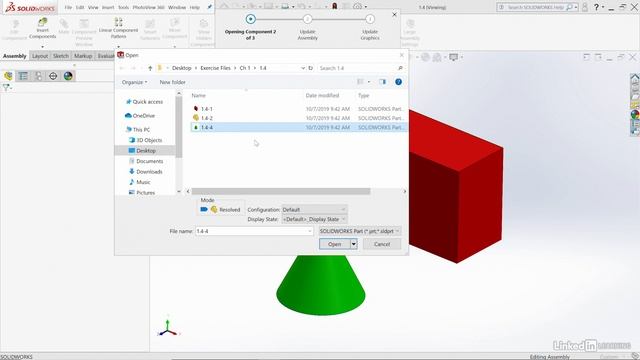
Task: Open the FeatureManager design tree tab icon
Action: pos(8,76)
